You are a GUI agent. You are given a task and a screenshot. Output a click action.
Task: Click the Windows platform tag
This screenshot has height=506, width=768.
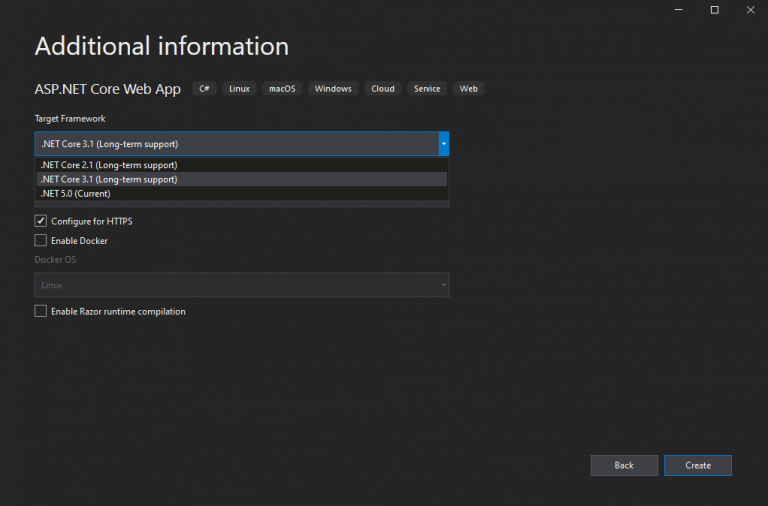333,89
